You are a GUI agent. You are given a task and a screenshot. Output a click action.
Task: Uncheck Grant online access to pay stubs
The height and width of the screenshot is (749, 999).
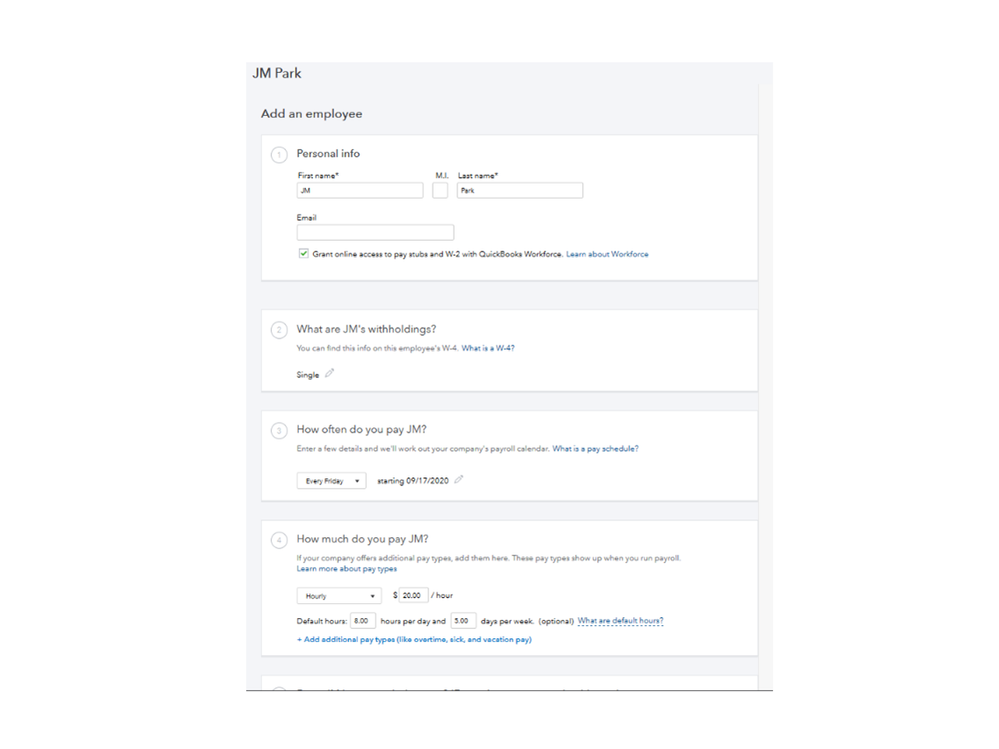pos(304,254)
